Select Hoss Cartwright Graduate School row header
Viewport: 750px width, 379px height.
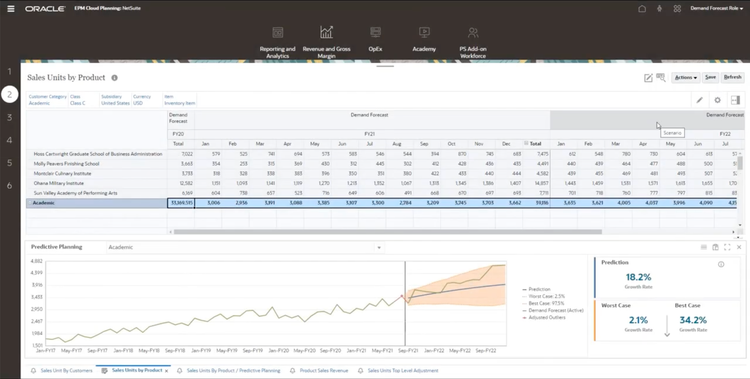click(97, 154)
